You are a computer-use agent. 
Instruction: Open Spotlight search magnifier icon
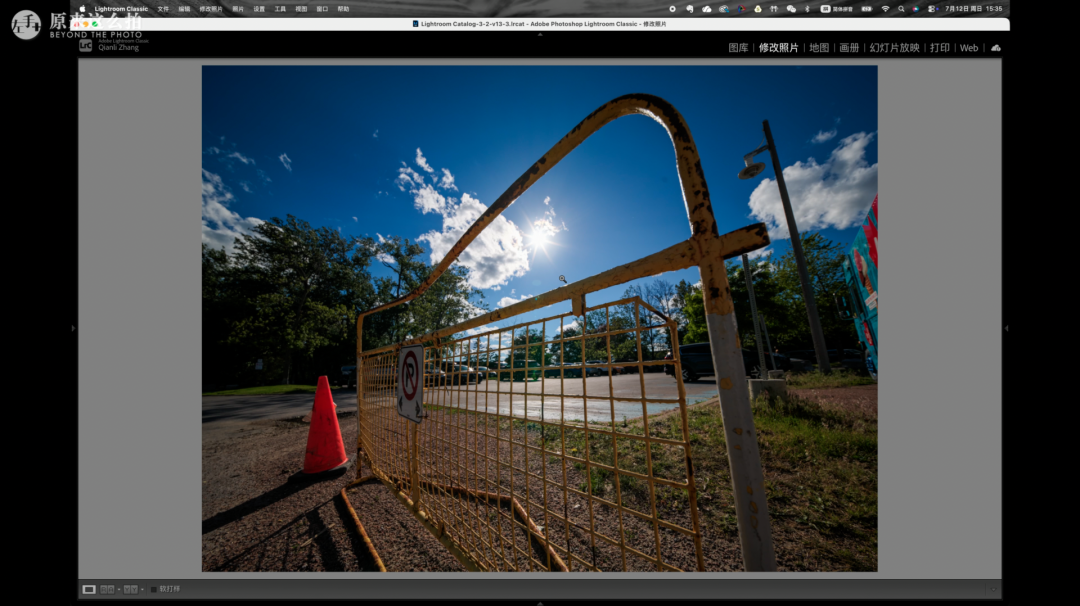point(901,9)
